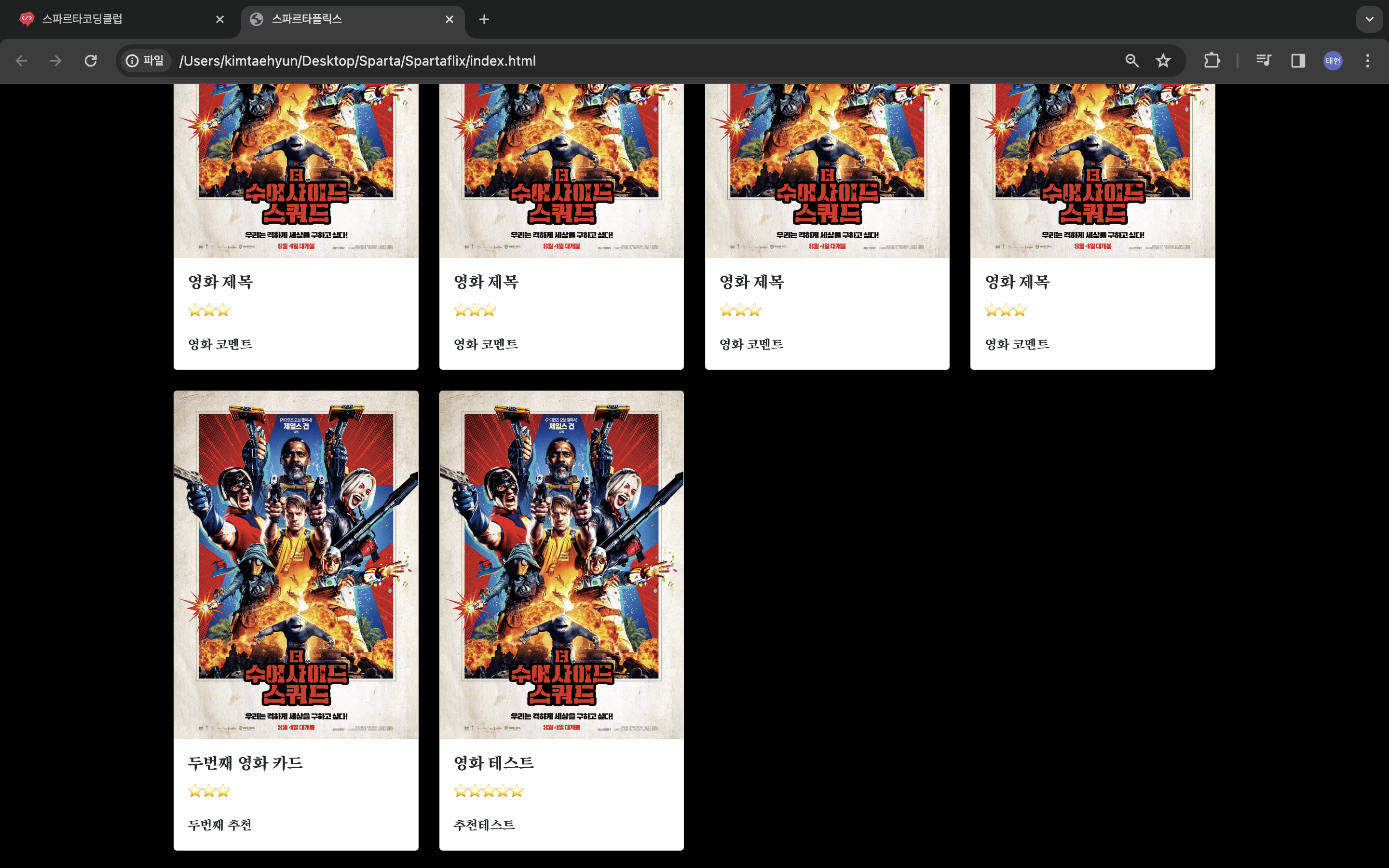Expand the tab search dropdown chevron

[1369, 19]
